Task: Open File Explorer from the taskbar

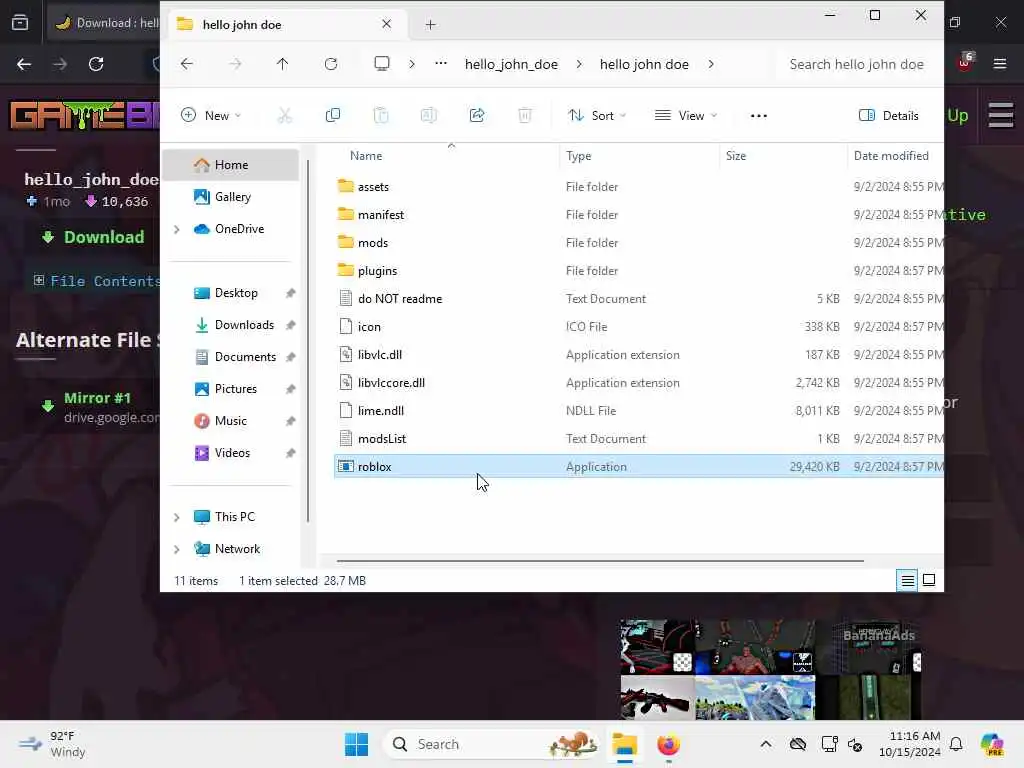Action: [624, 744]
